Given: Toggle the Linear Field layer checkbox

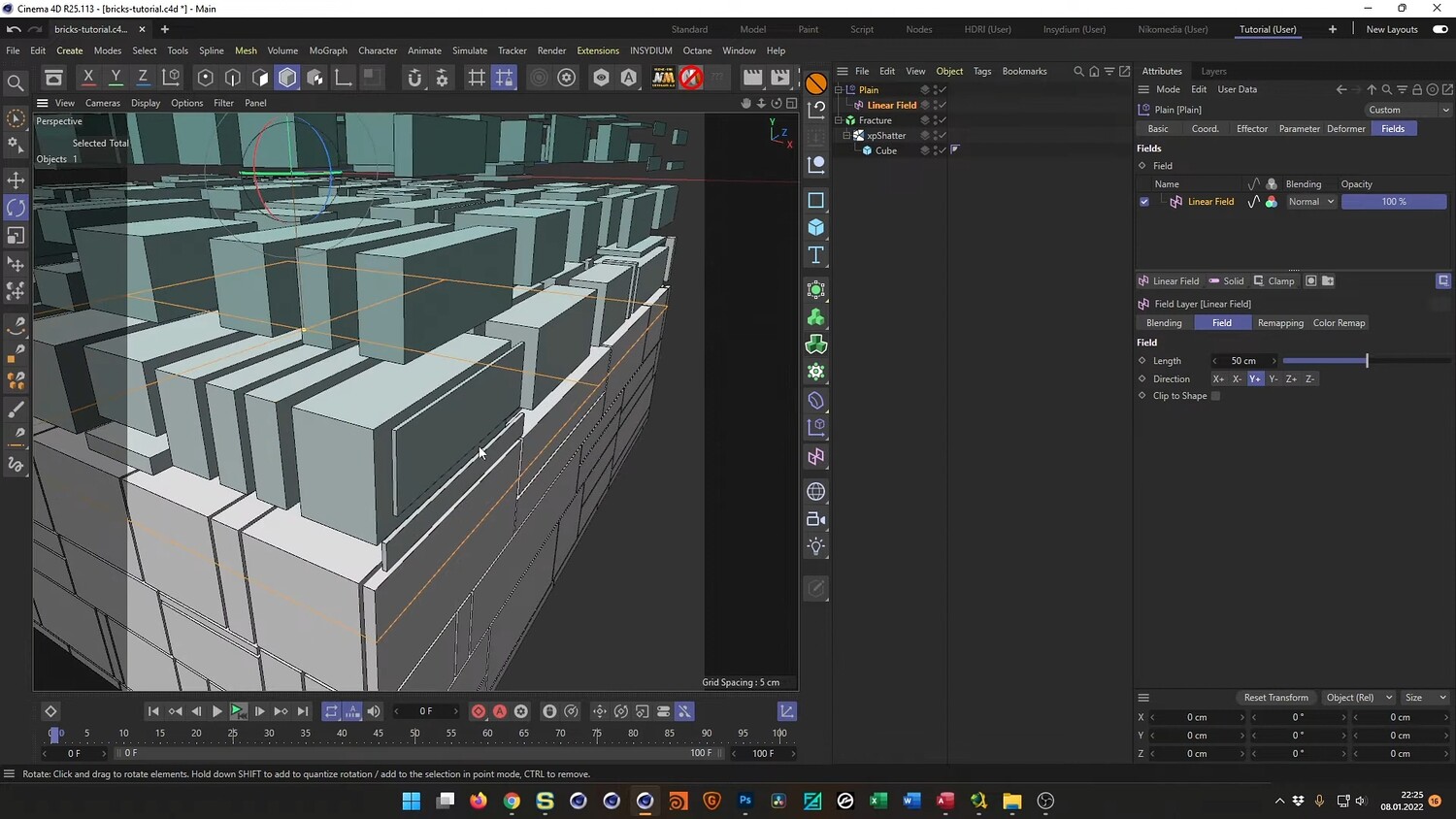Looking at the screenshot, I should (x=1144, y=202).
